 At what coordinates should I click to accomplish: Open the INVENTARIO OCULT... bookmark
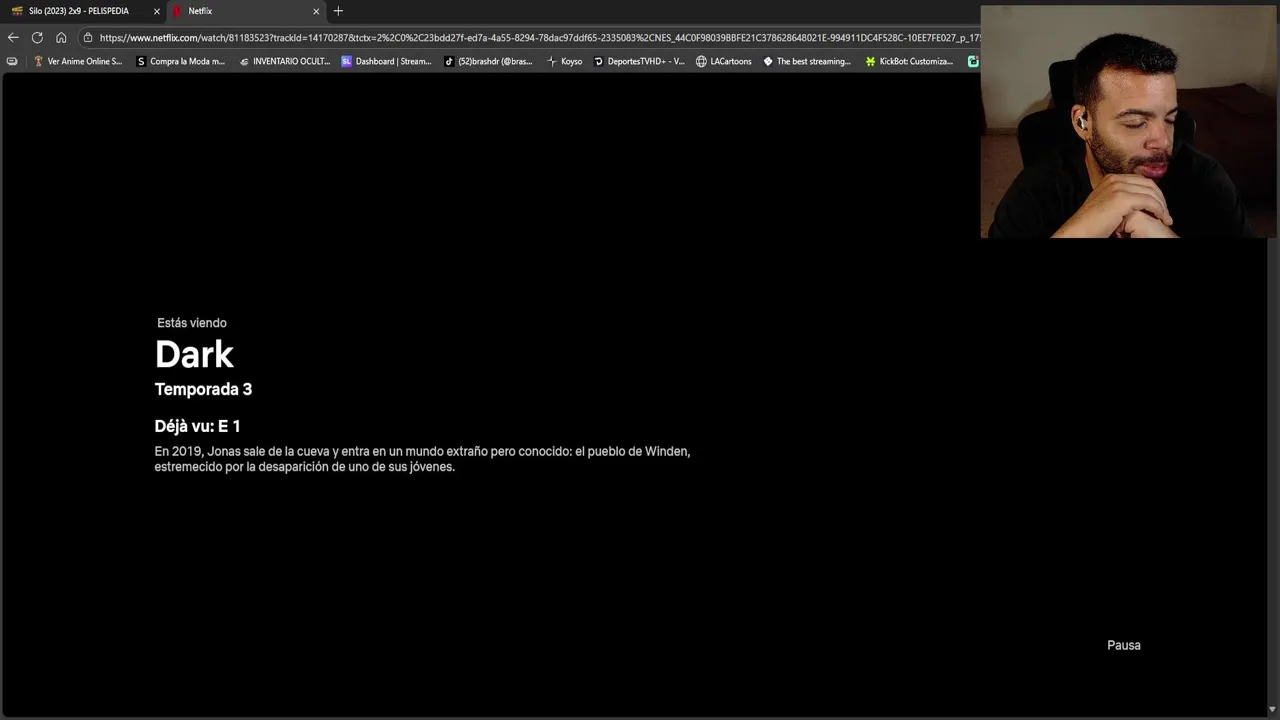click(285, 61)
